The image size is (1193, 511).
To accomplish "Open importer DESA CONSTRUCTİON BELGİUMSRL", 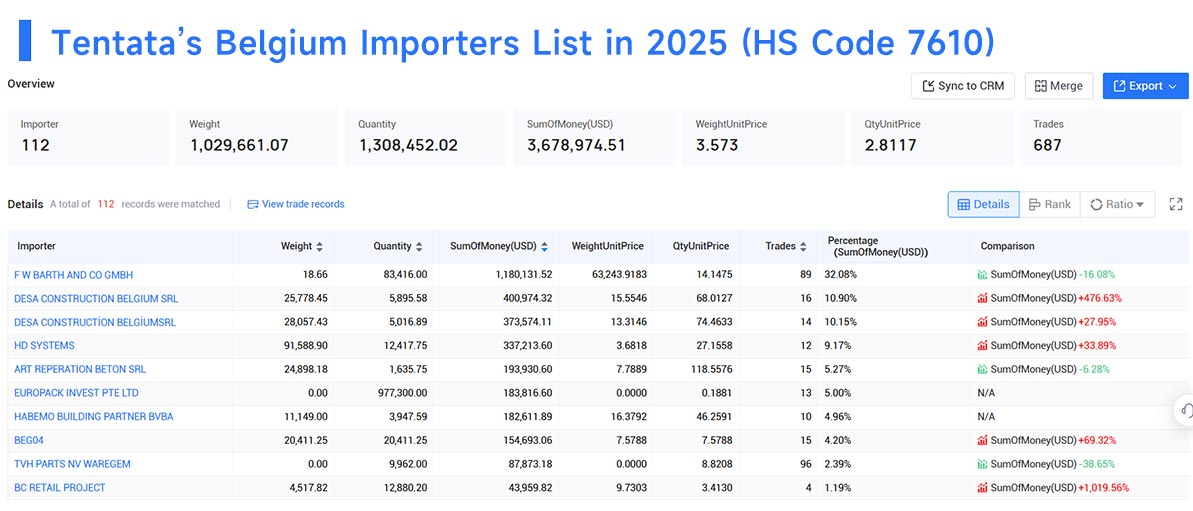I will pyautogui.click(x=94, y=322).
